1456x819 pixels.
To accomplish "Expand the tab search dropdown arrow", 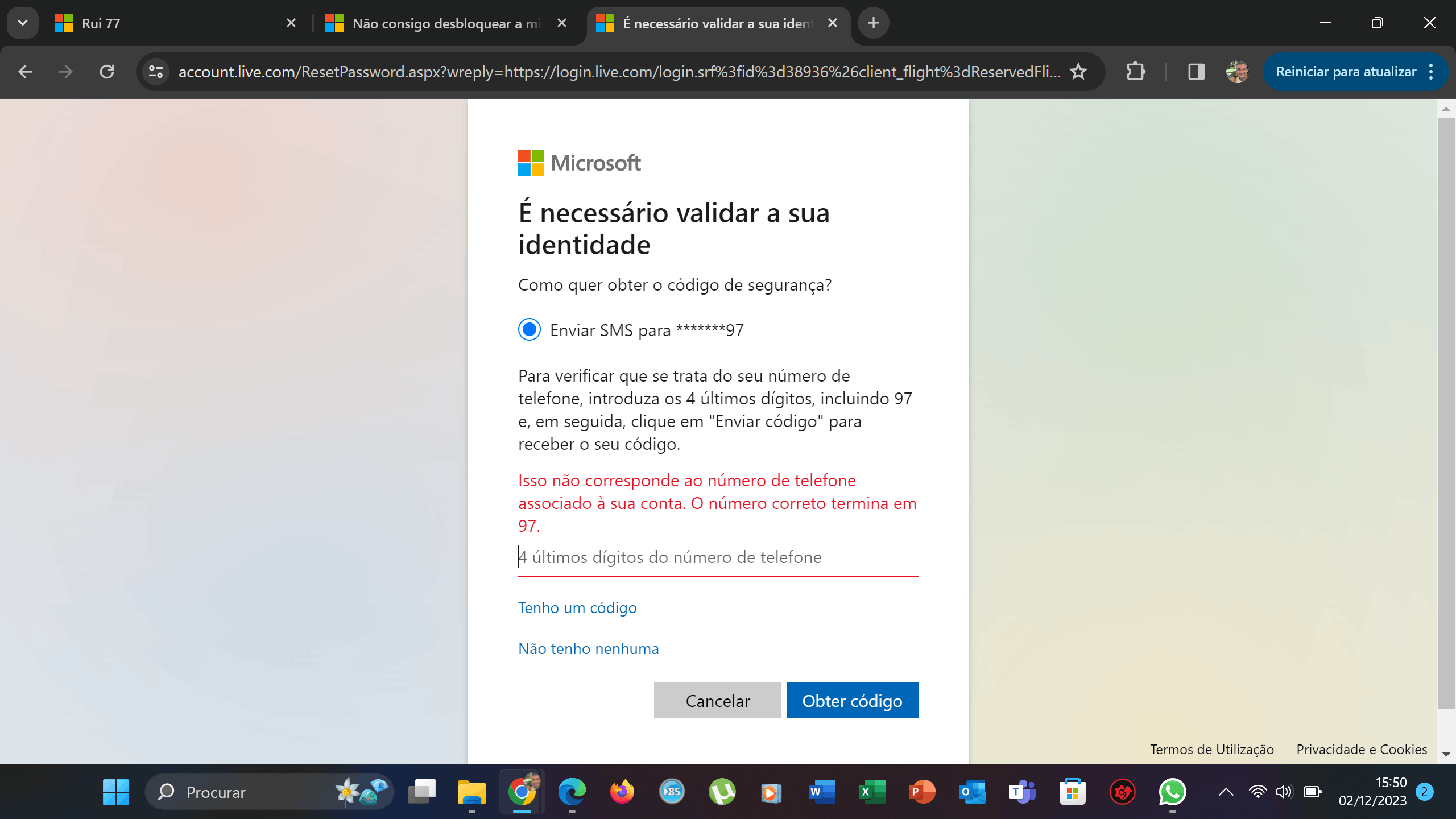I will point(23,23).
